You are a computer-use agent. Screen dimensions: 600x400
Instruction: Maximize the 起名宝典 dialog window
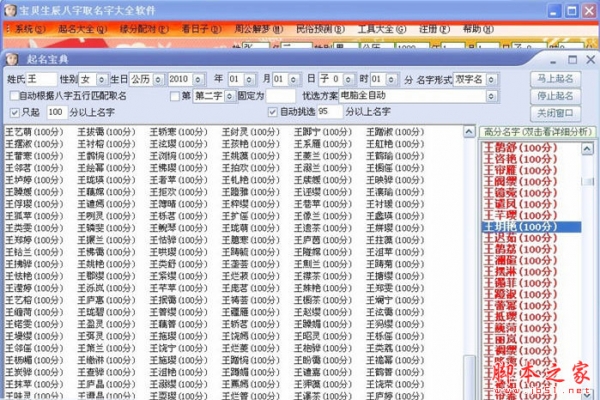[572, 60]
